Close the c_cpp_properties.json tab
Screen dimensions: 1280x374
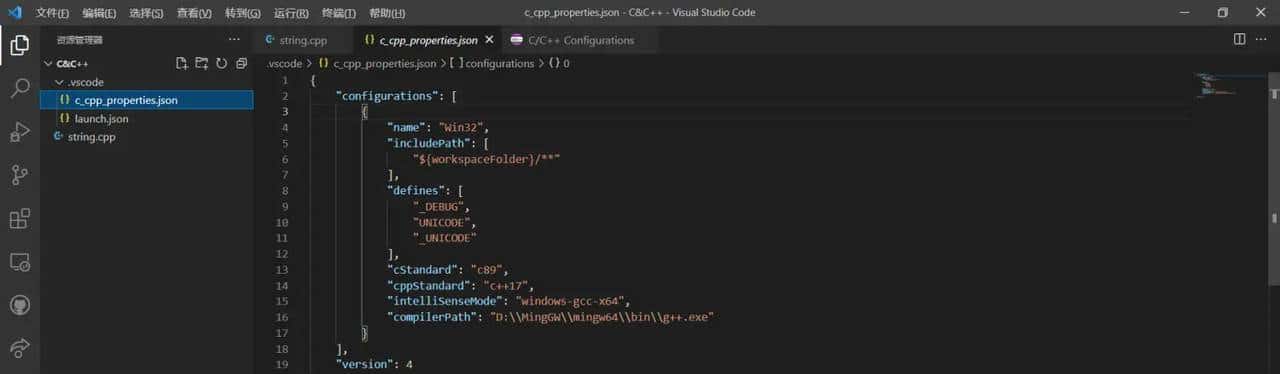490,40
